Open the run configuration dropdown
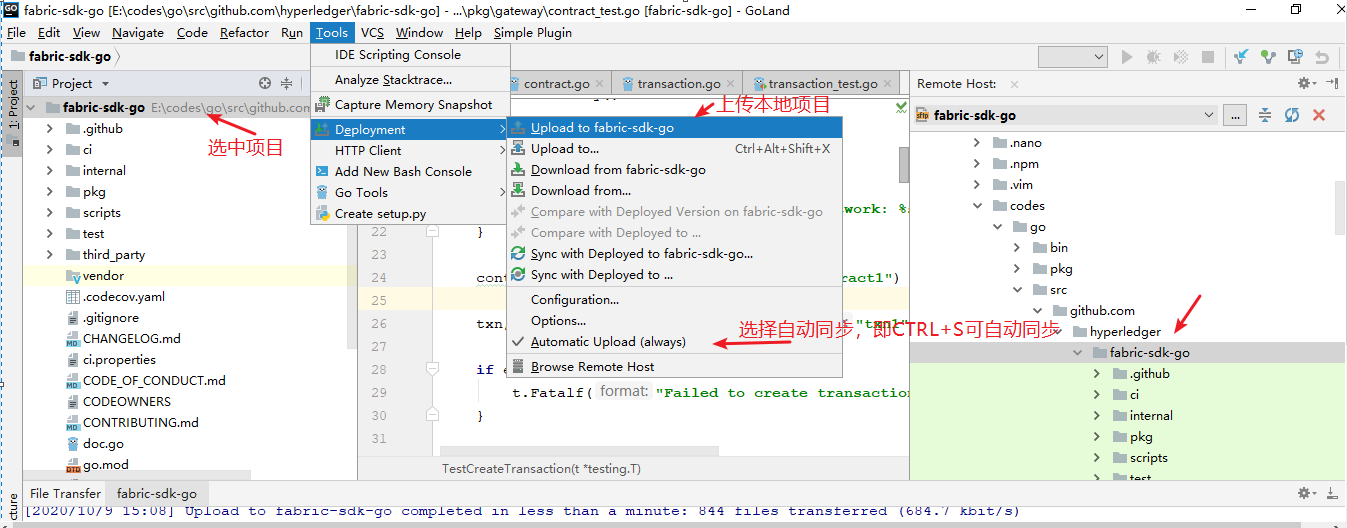 click(x=1071, y=58)
